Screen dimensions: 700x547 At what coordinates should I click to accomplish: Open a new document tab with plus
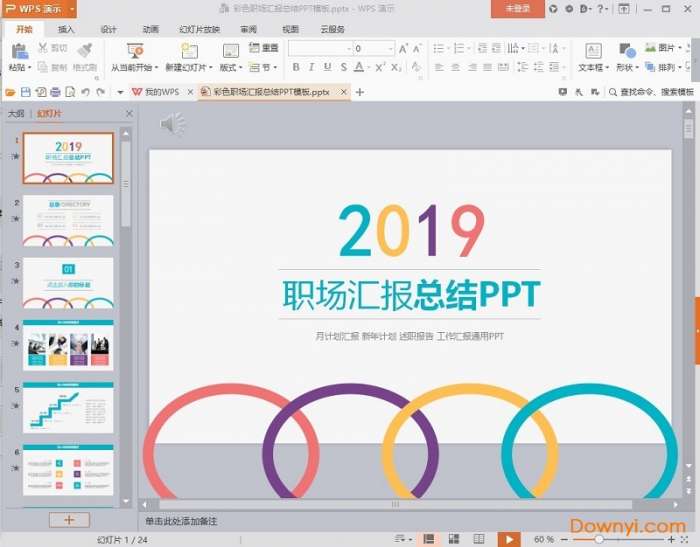coord(360,92)
